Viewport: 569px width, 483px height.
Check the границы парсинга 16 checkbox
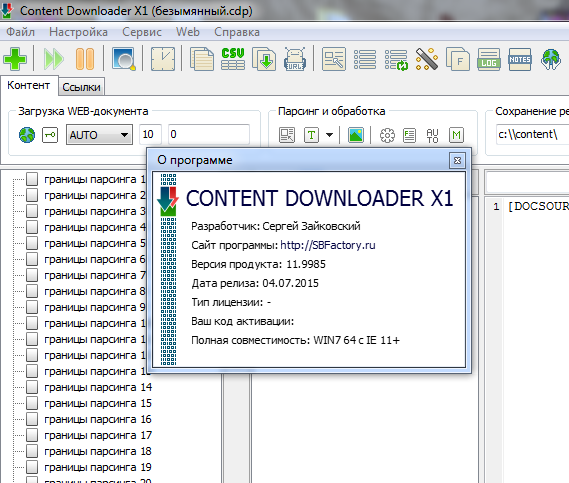pos(32,419)
